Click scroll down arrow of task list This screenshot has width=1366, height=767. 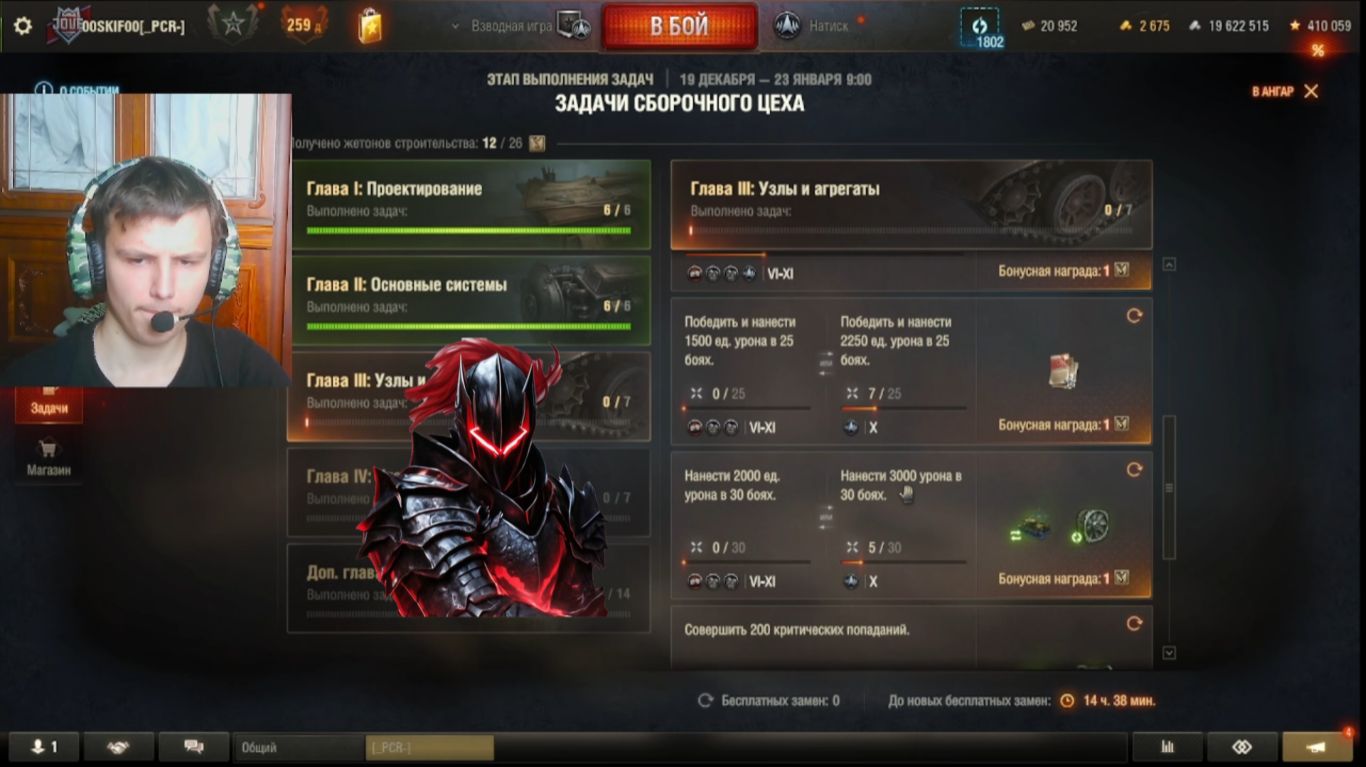pyautogui.click(x=1169, y=653)
